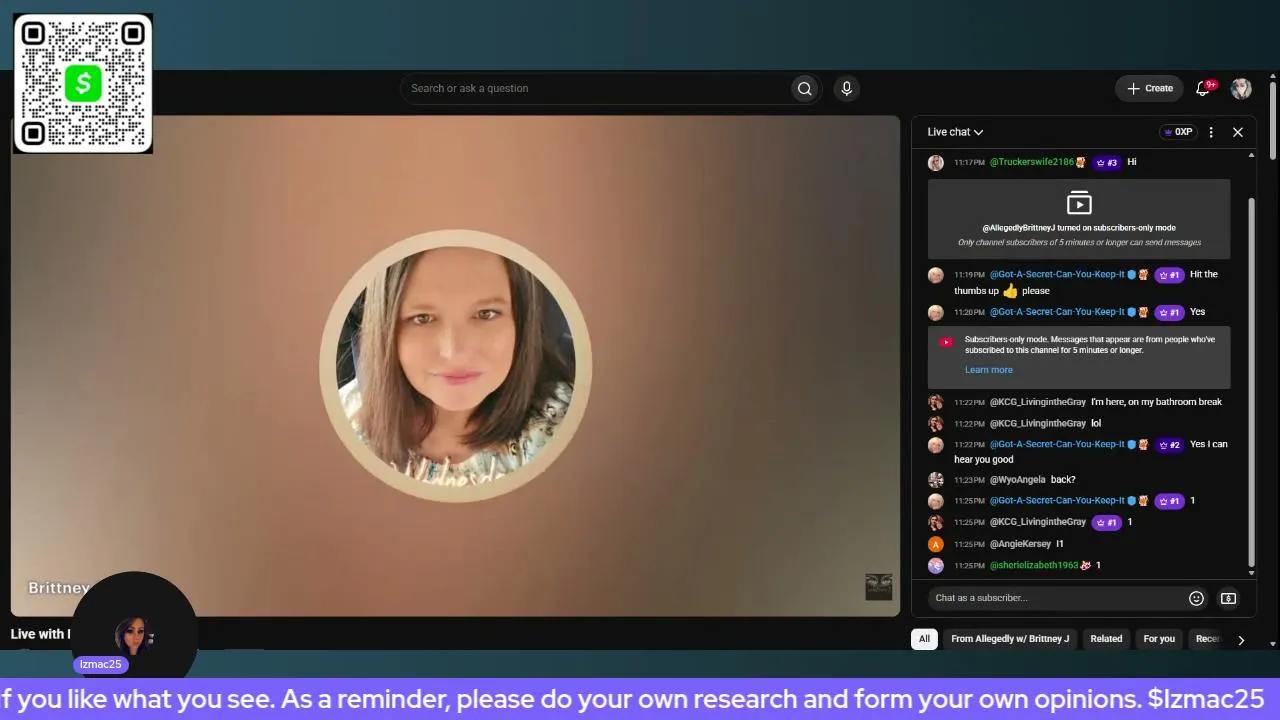Click @sherielizabeth1963 username in chat
Viewport: 1280px width, 720px height.
pyautogui.click(x=1033, y=566)
